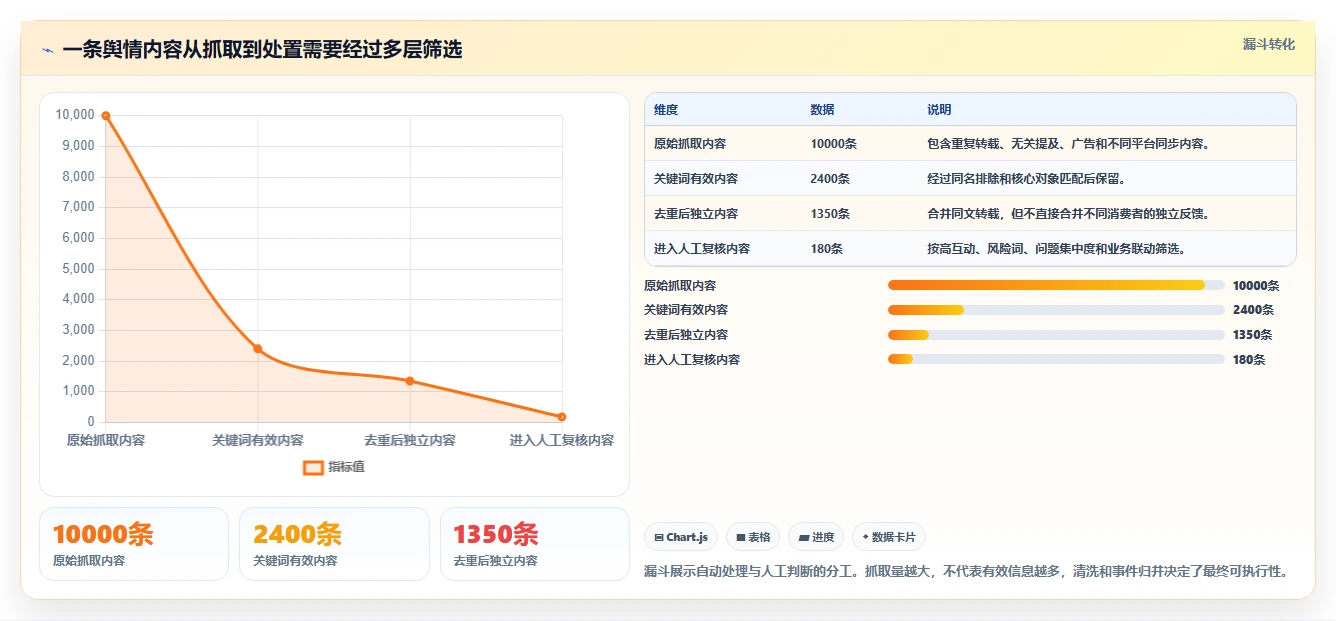Screen dimensions: 1336x621
Task: Click progress label 进入人工复核内容
Action: pos(692,360)
